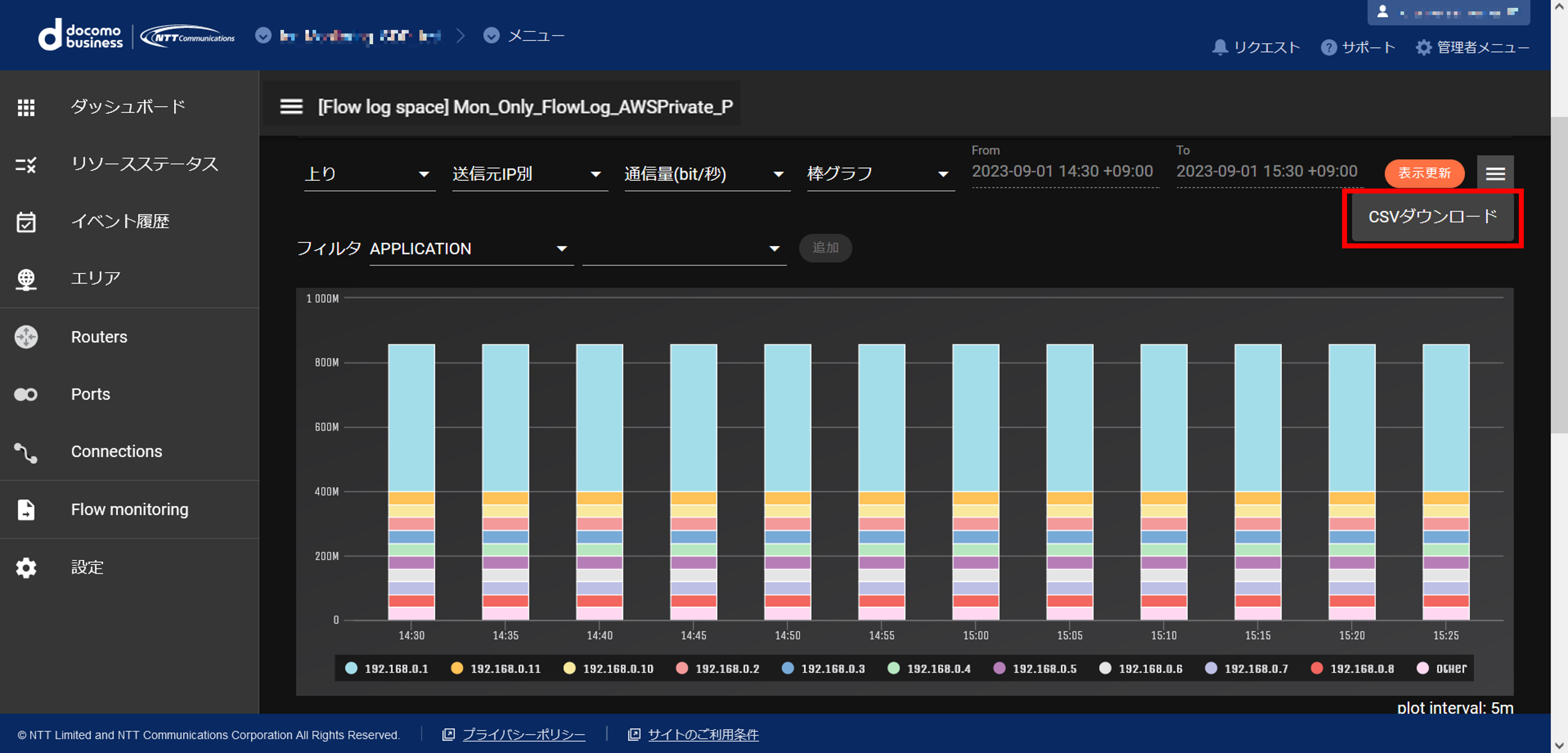Click the event history calendar icon
Viewport: 1568px width, 753px height.
coord(26,222)
